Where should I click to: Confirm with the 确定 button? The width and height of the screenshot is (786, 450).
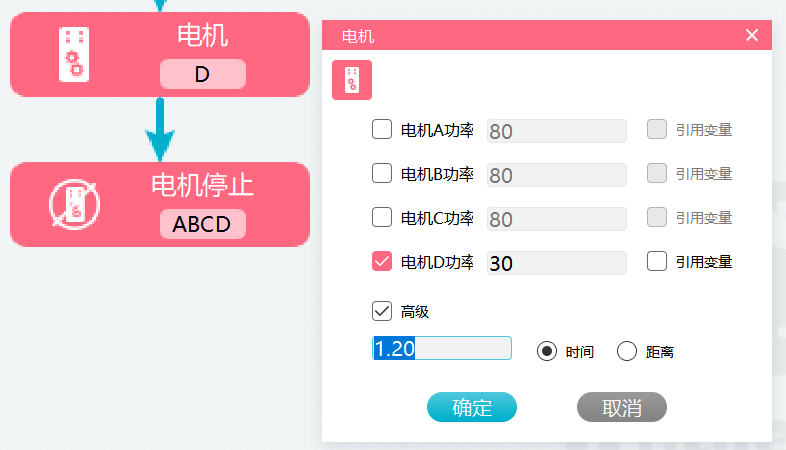click(x=472, y=407)
